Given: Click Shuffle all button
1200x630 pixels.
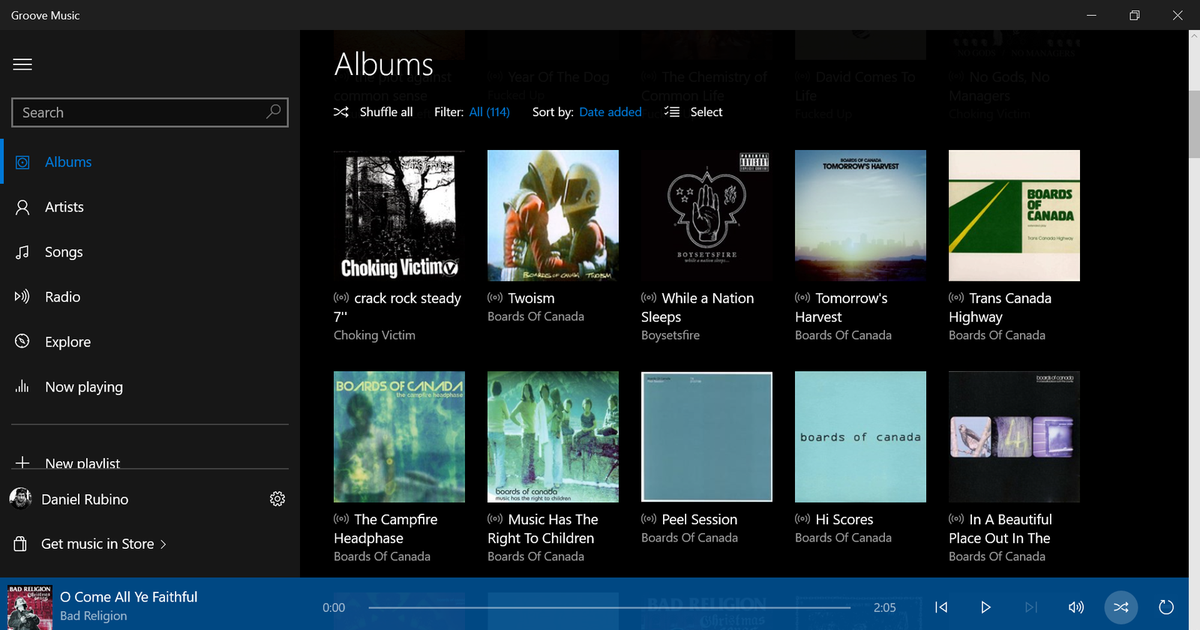Looking at the screenshot, I should [374, 112].
